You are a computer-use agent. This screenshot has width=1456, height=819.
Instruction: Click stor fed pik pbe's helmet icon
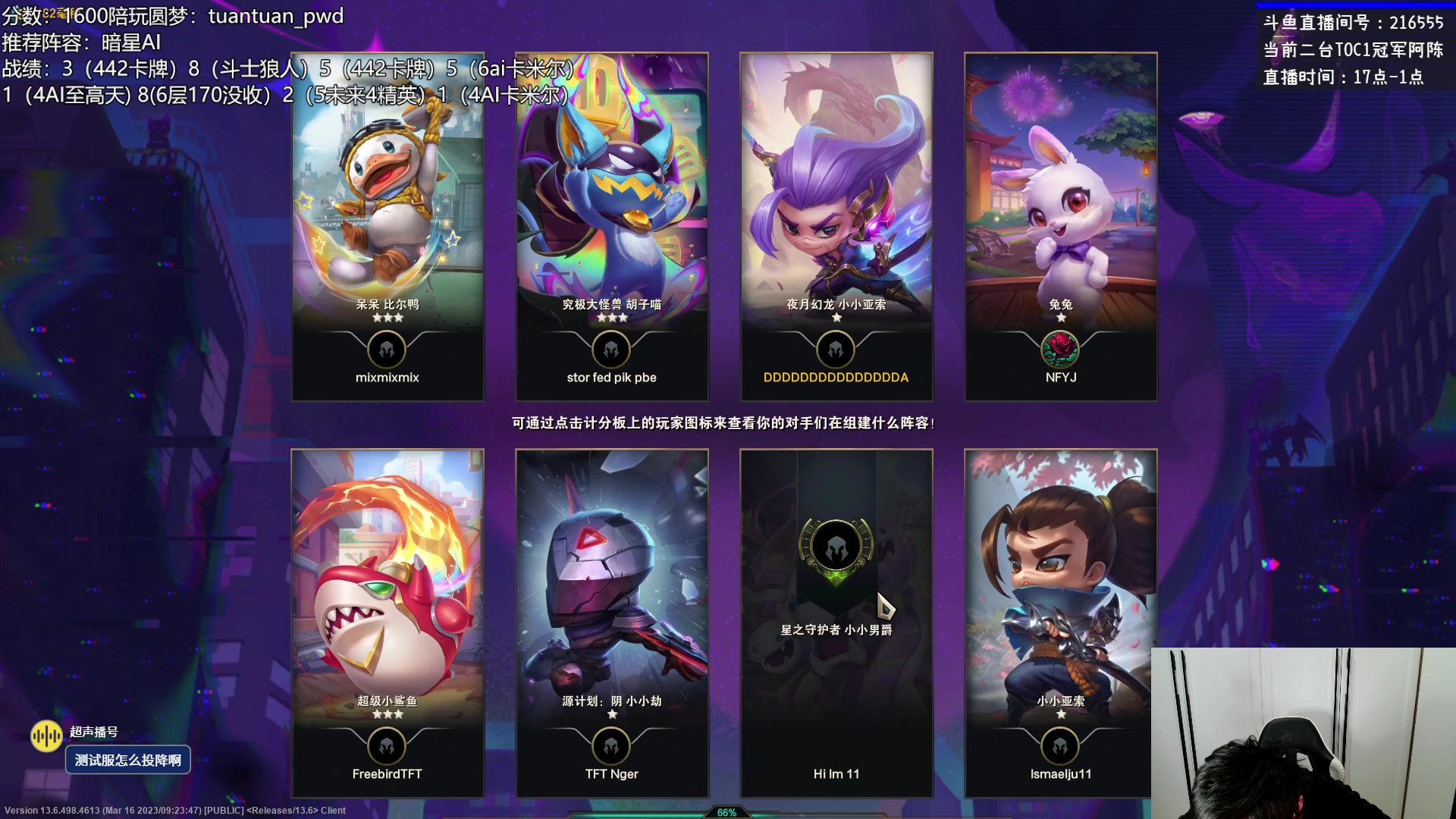(611, 350)
